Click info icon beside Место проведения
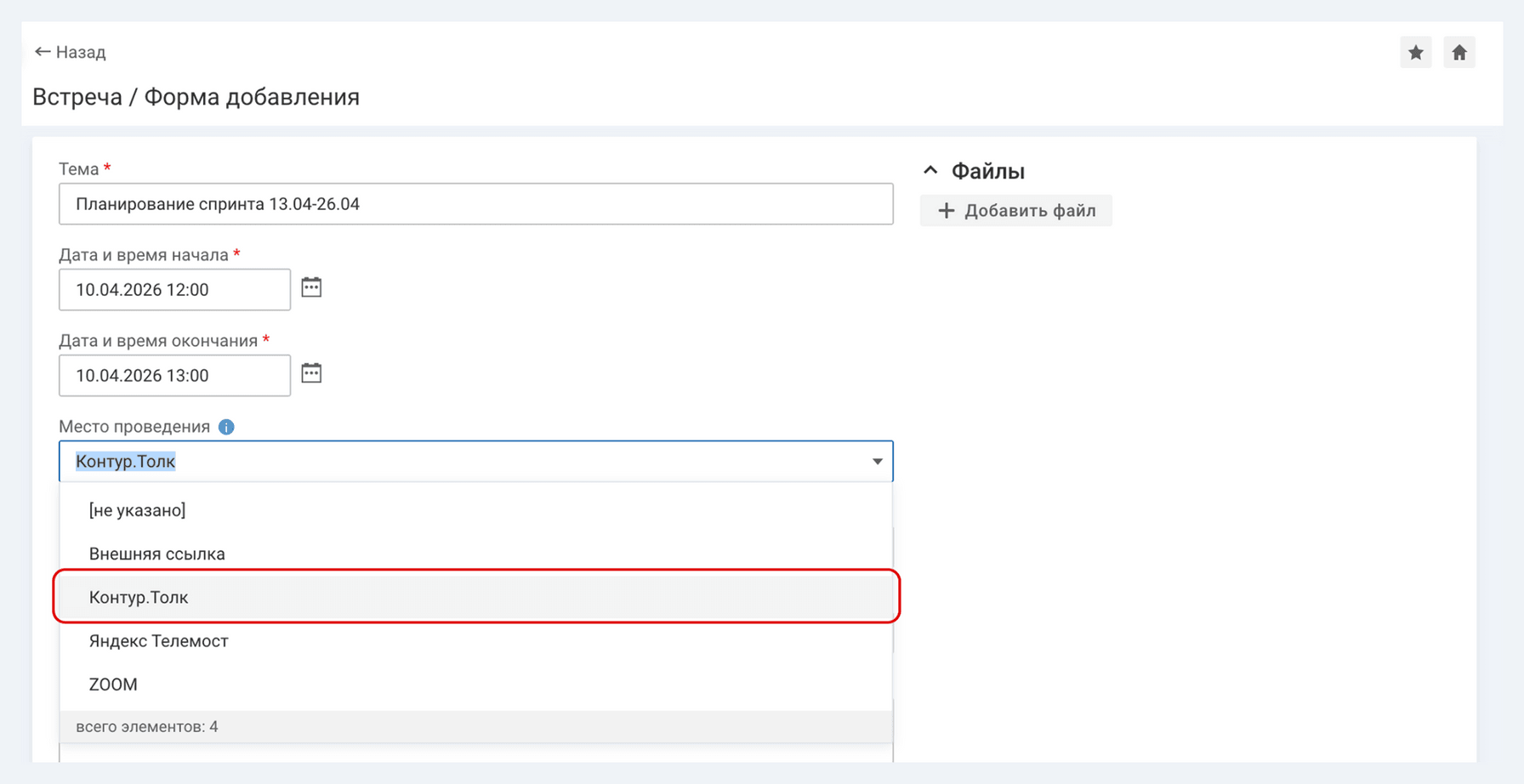 click(x=226, y=427)
